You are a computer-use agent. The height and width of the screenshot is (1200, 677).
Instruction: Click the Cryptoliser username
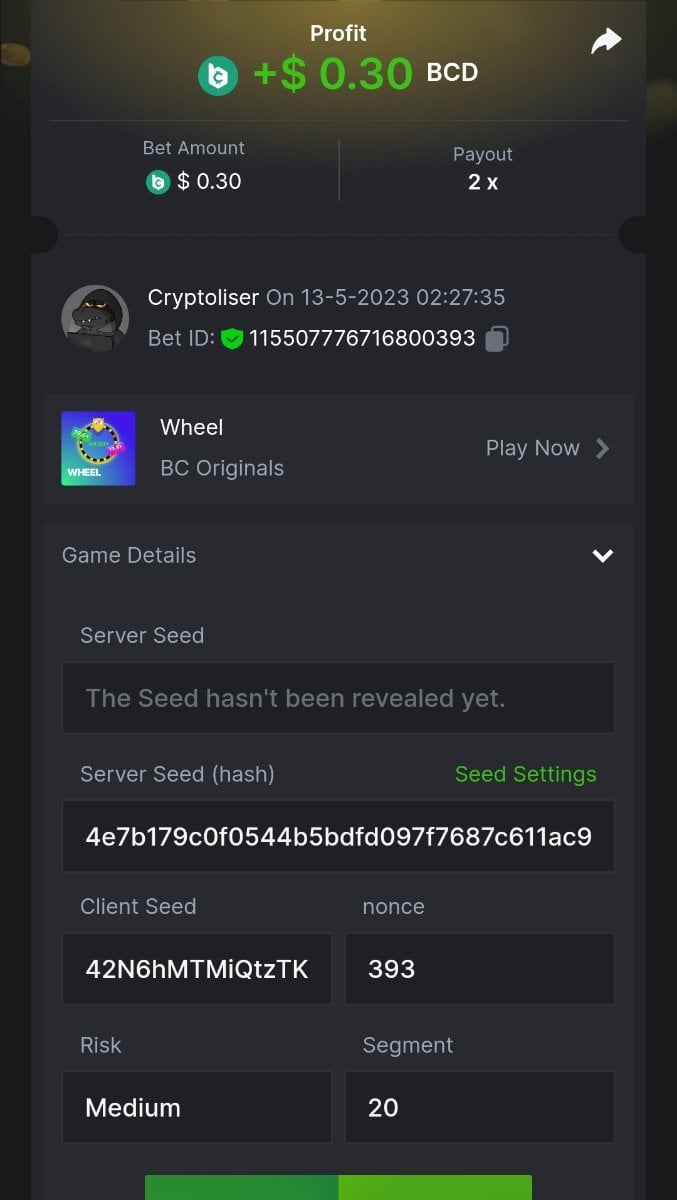(204, 297)
